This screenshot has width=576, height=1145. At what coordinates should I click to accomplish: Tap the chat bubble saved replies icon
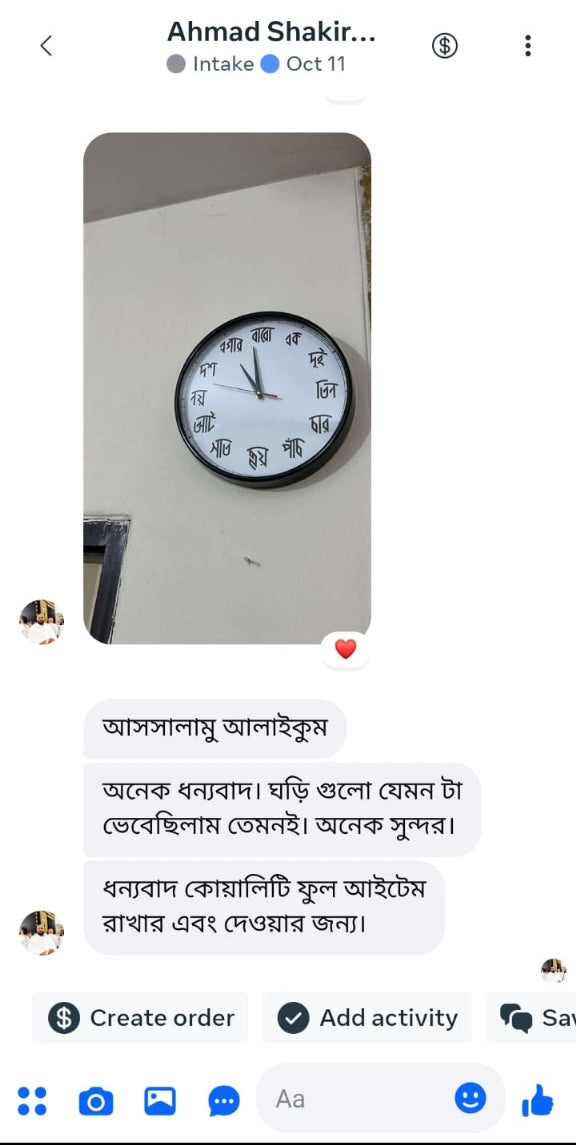pyautogui.click(x=224, y=1101)
